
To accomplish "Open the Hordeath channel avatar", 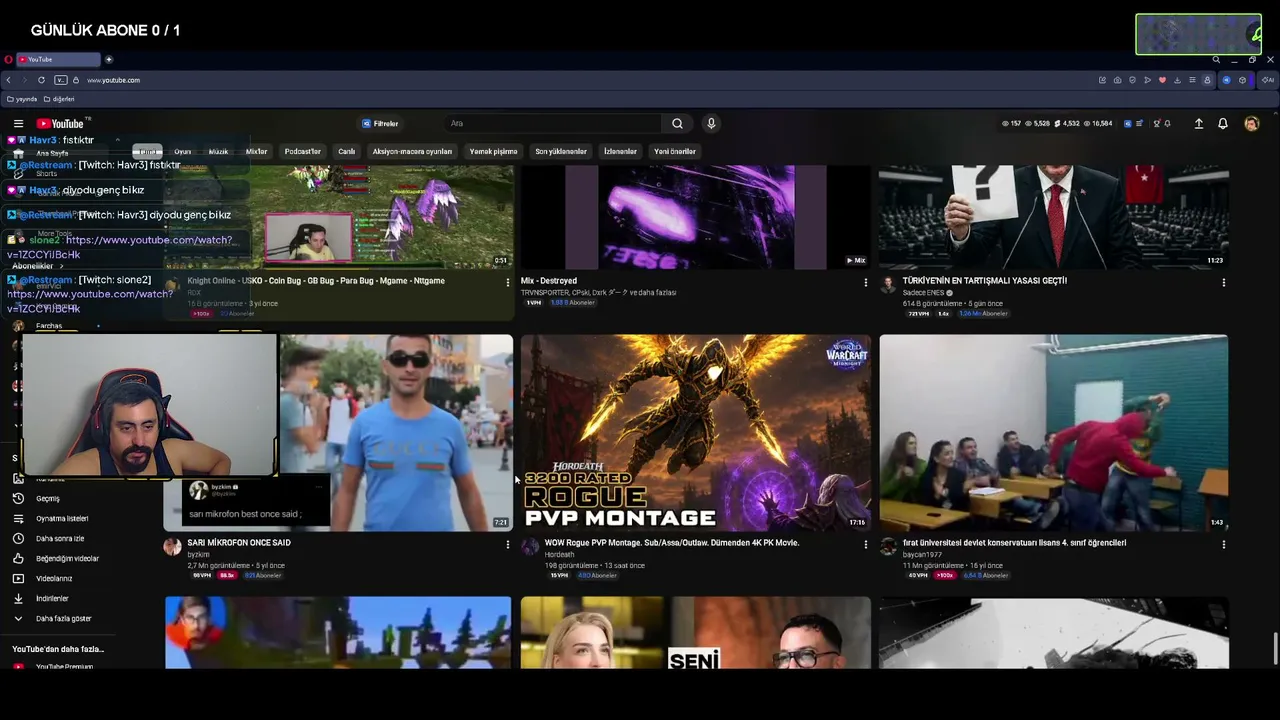I will (530, 547).
